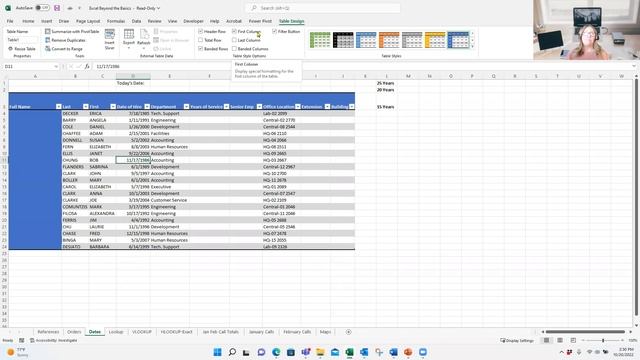This screenshot has height=360, width=640.
Task: Switch to Page Break Preview in status bar
Action: click(573, 340)
